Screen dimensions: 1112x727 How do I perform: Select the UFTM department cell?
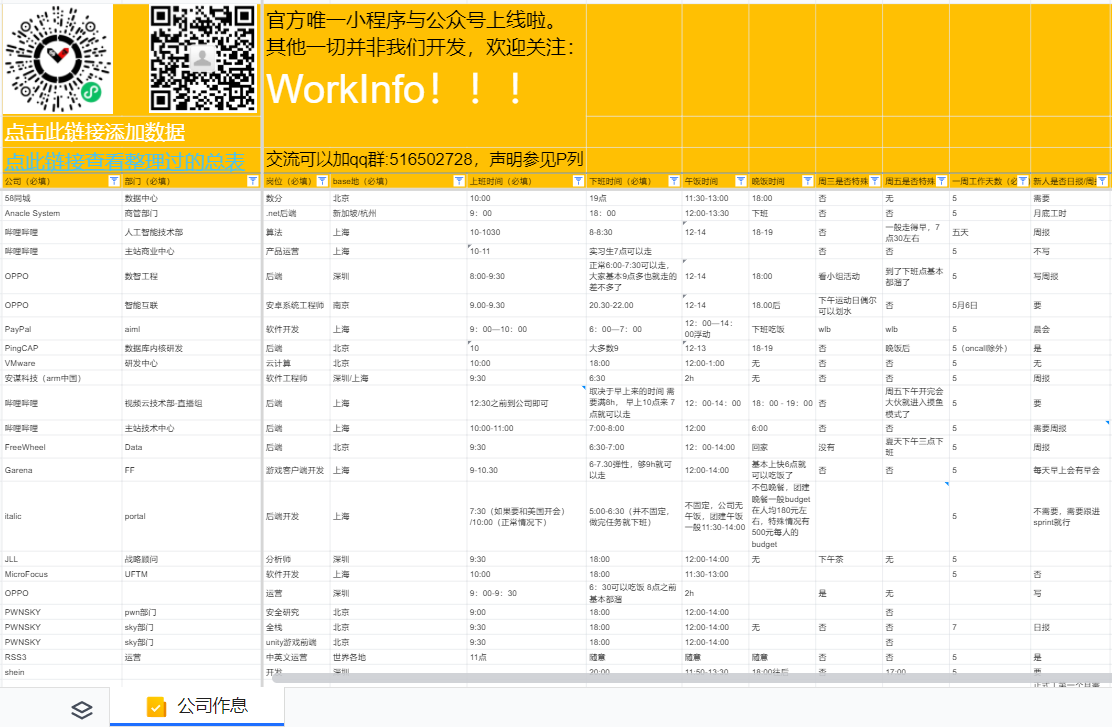point(191,575)
